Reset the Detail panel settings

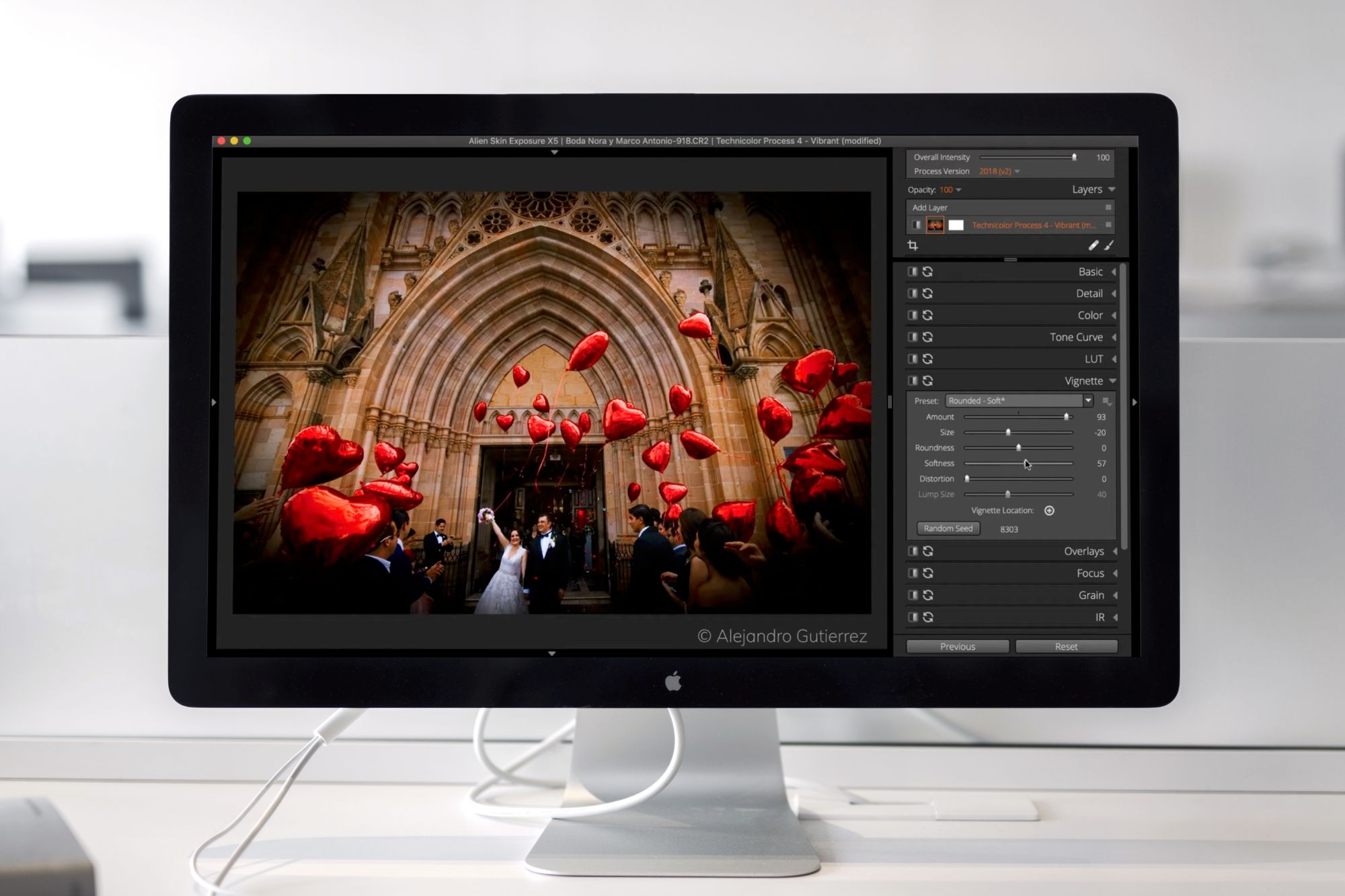927,294
